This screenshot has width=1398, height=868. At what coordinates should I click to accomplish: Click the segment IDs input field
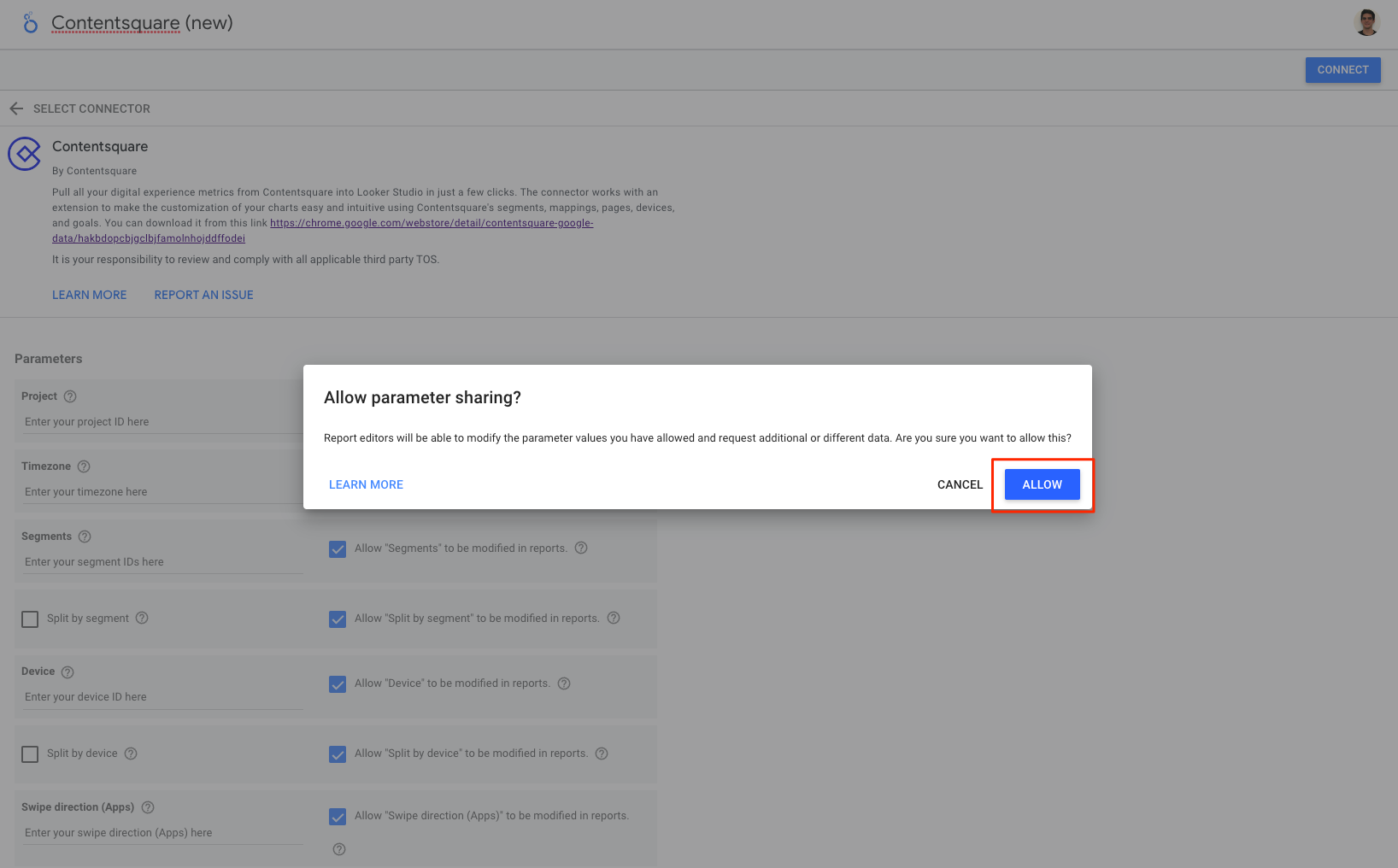162,562
